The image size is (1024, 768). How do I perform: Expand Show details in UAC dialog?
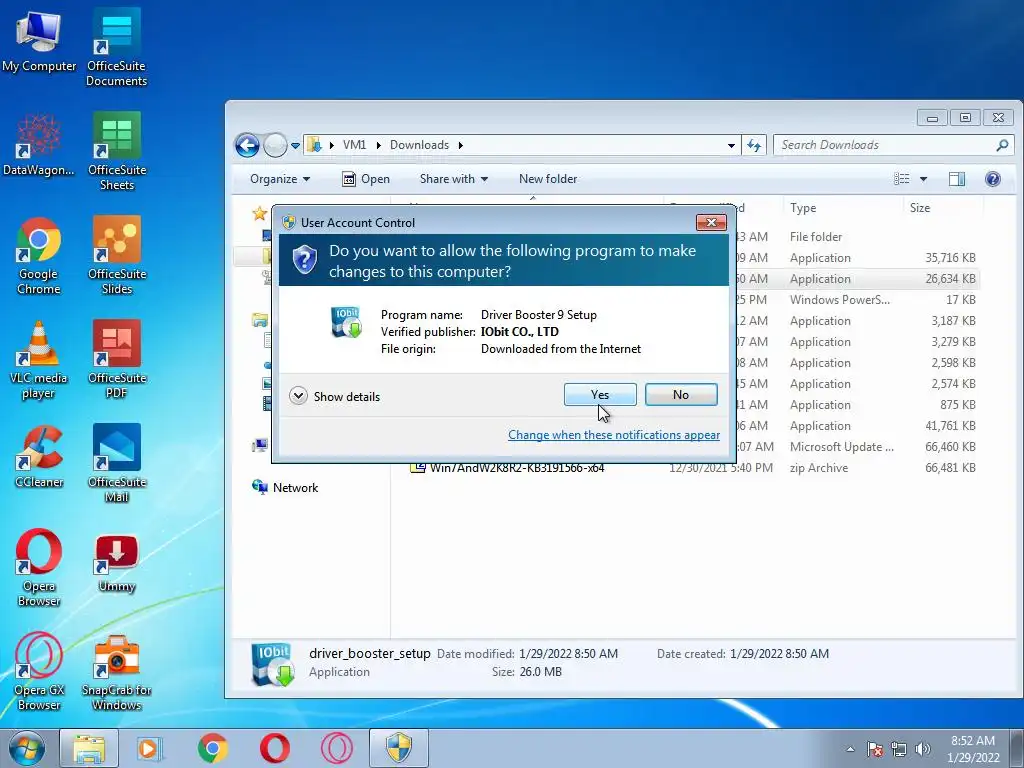click(x=334, y=396)
